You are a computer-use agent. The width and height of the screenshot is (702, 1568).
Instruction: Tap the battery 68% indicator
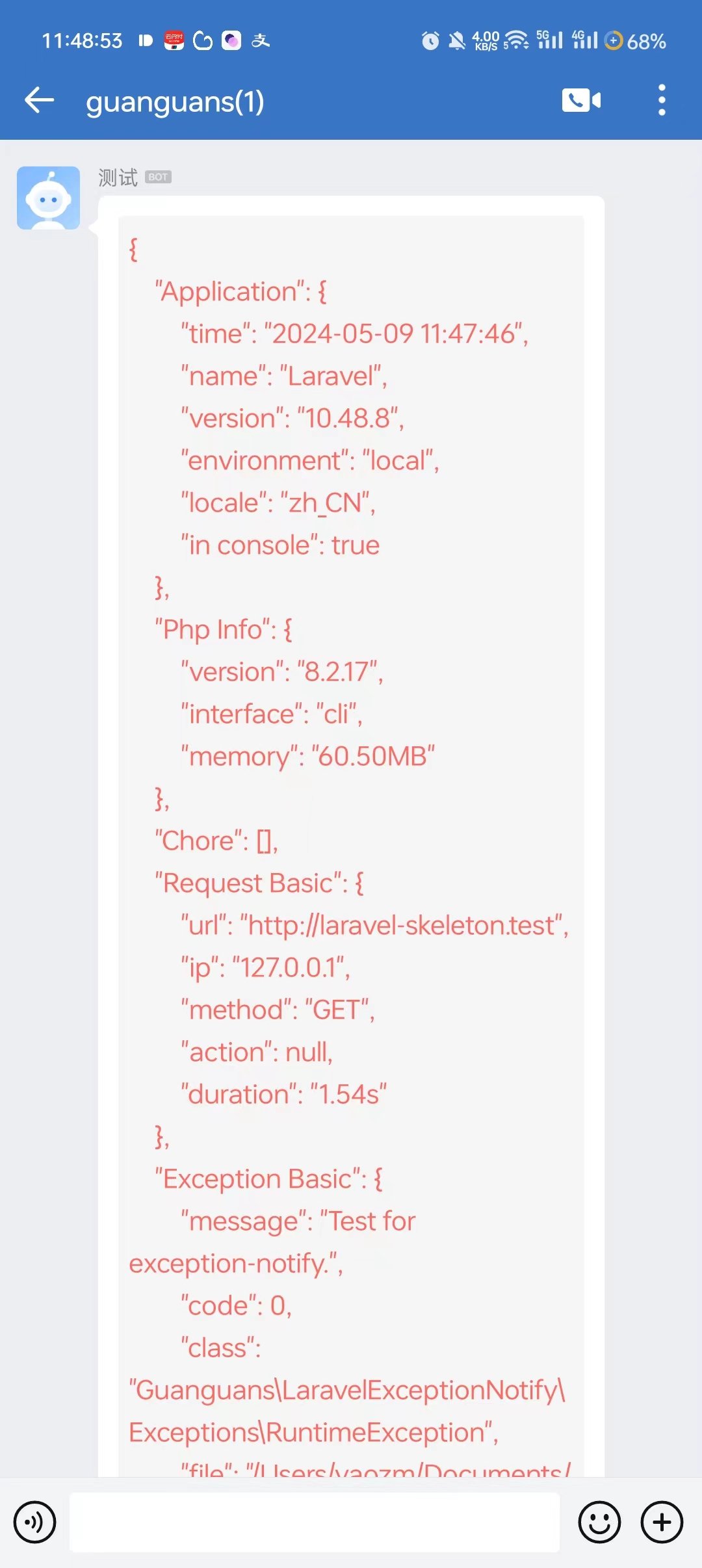(x=635, y=41)
